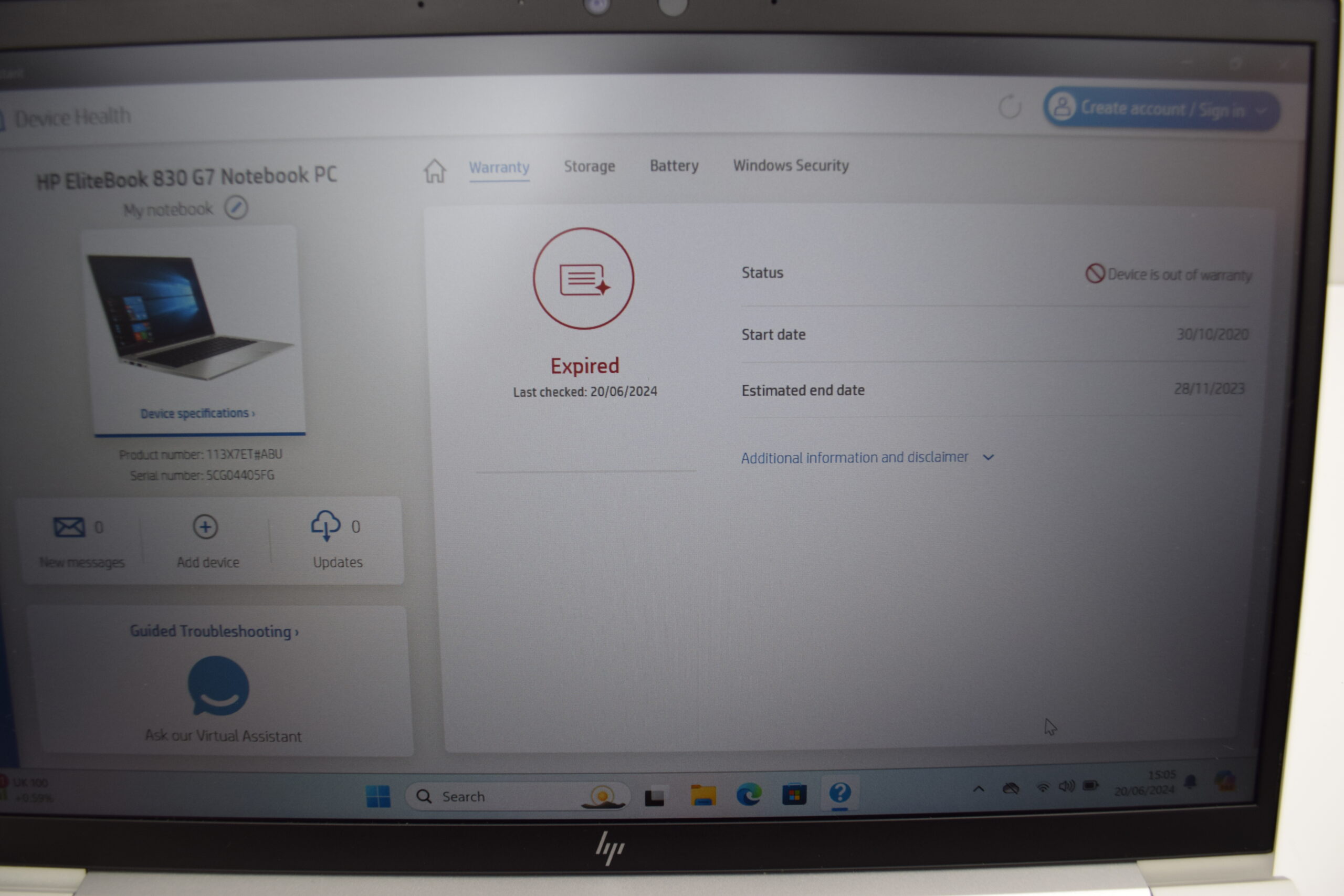The width and height of the screenshot is (1344, 896).
Task: Open File Explorer from the taskbar
Action: tap(703, 795)
